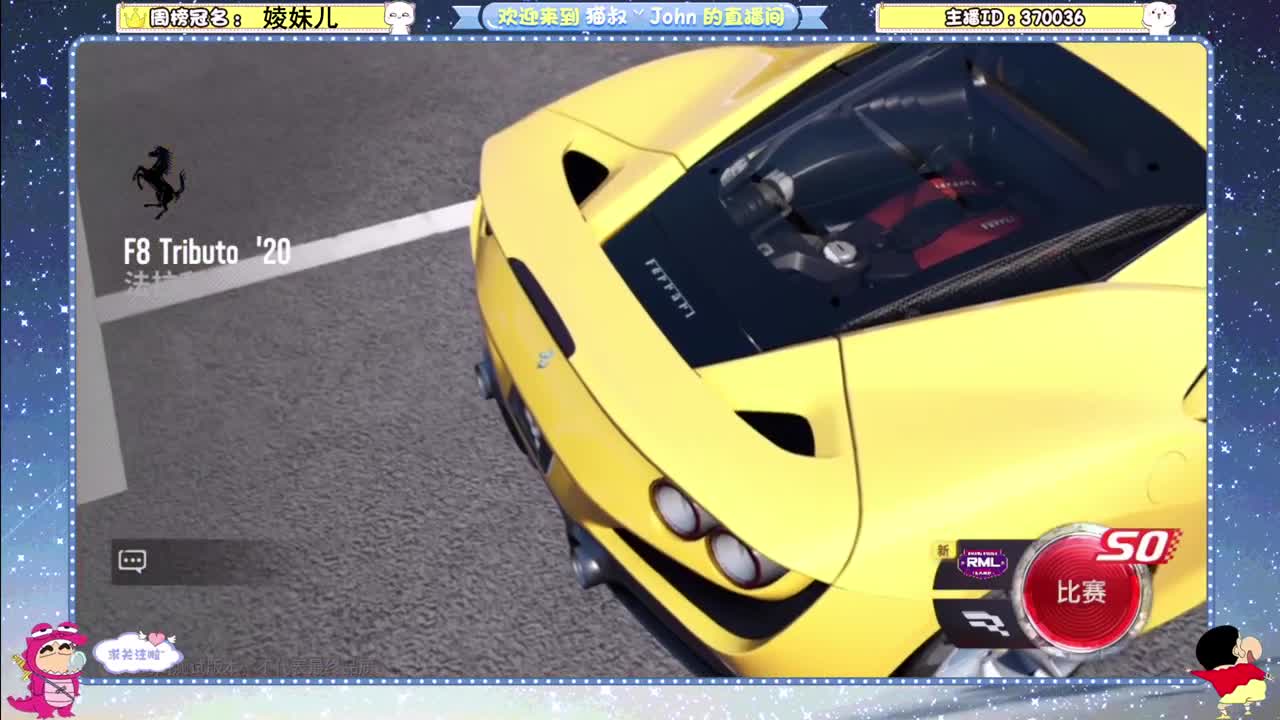Click the black prancing horse Ferrari logo
Viewport: 1280px width, 720px height.
pos(159,181)
